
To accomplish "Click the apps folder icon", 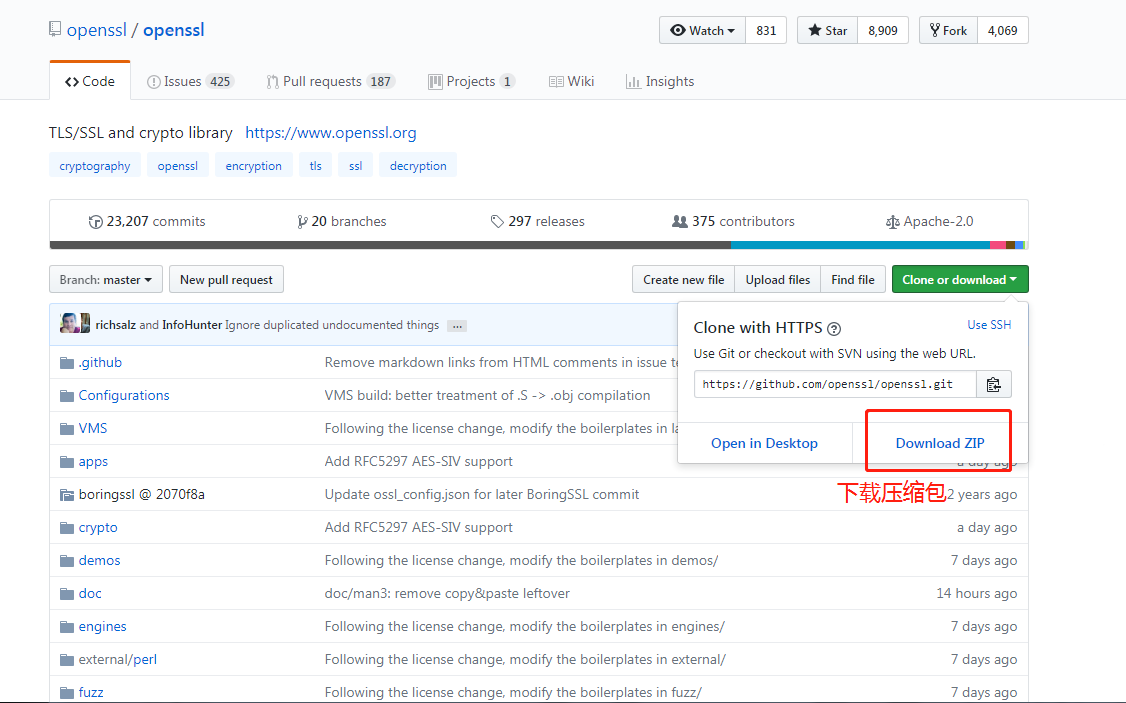I will point(67,462).
